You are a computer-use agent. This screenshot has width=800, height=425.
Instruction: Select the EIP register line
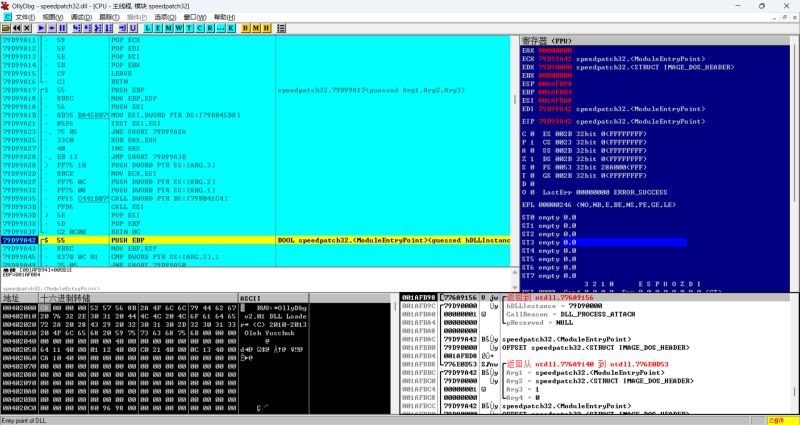point(614,121)
